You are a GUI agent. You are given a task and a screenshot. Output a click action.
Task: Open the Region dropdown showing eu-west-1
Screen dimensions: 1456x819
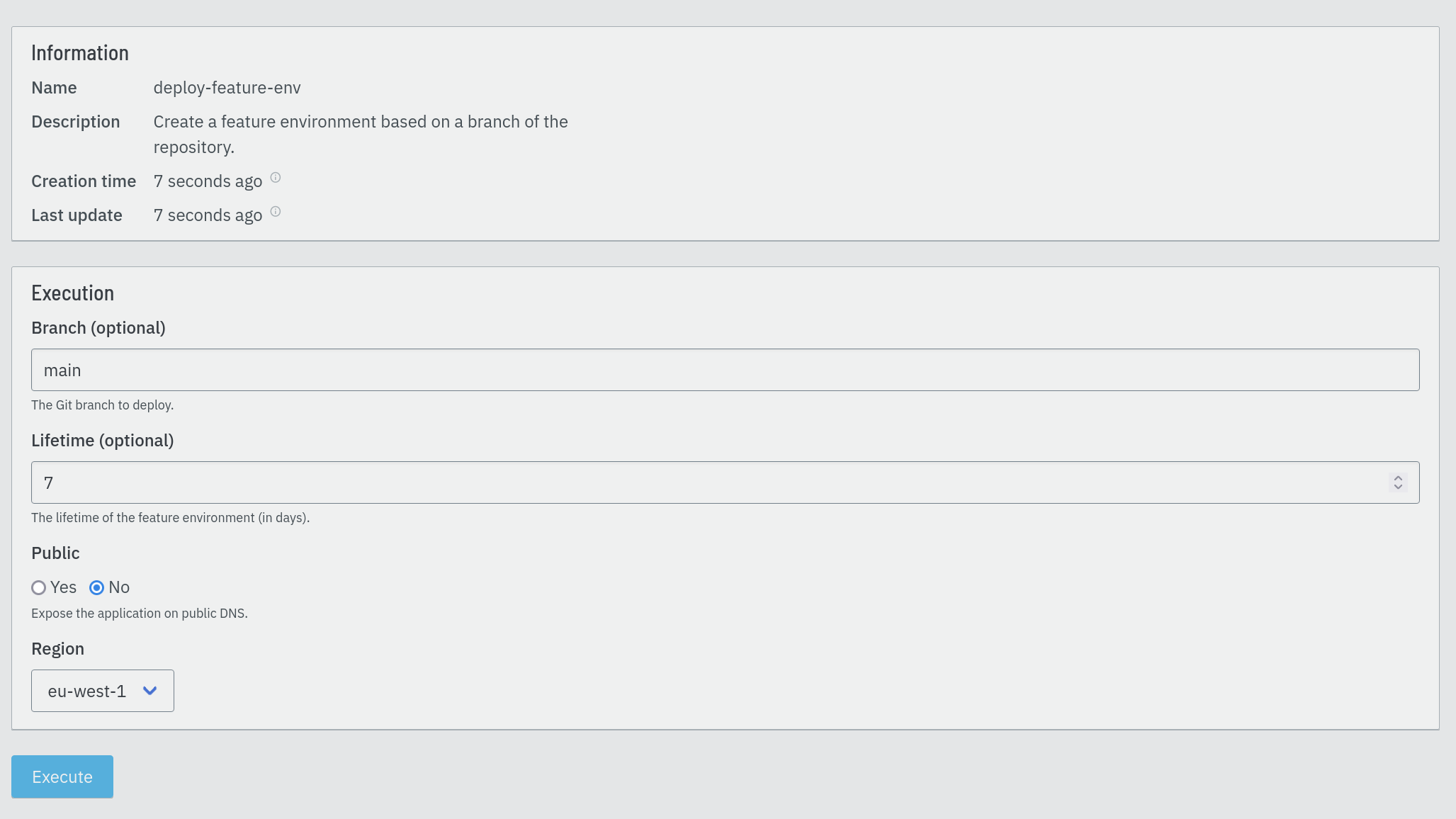(x=103, y=691)
